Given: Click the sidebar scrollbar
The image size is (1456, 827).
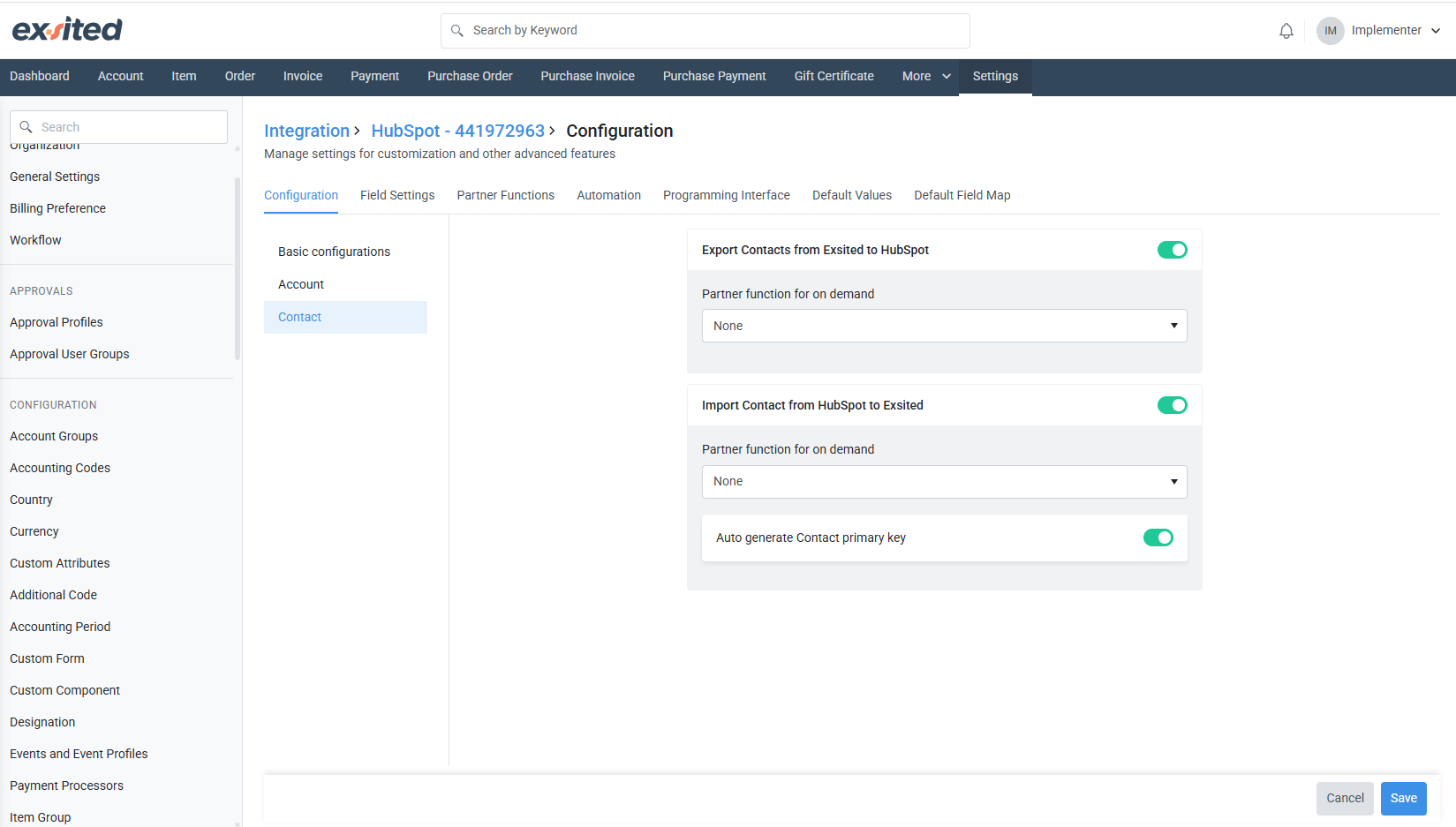Looking at the screenshot, I should [238, 269].
